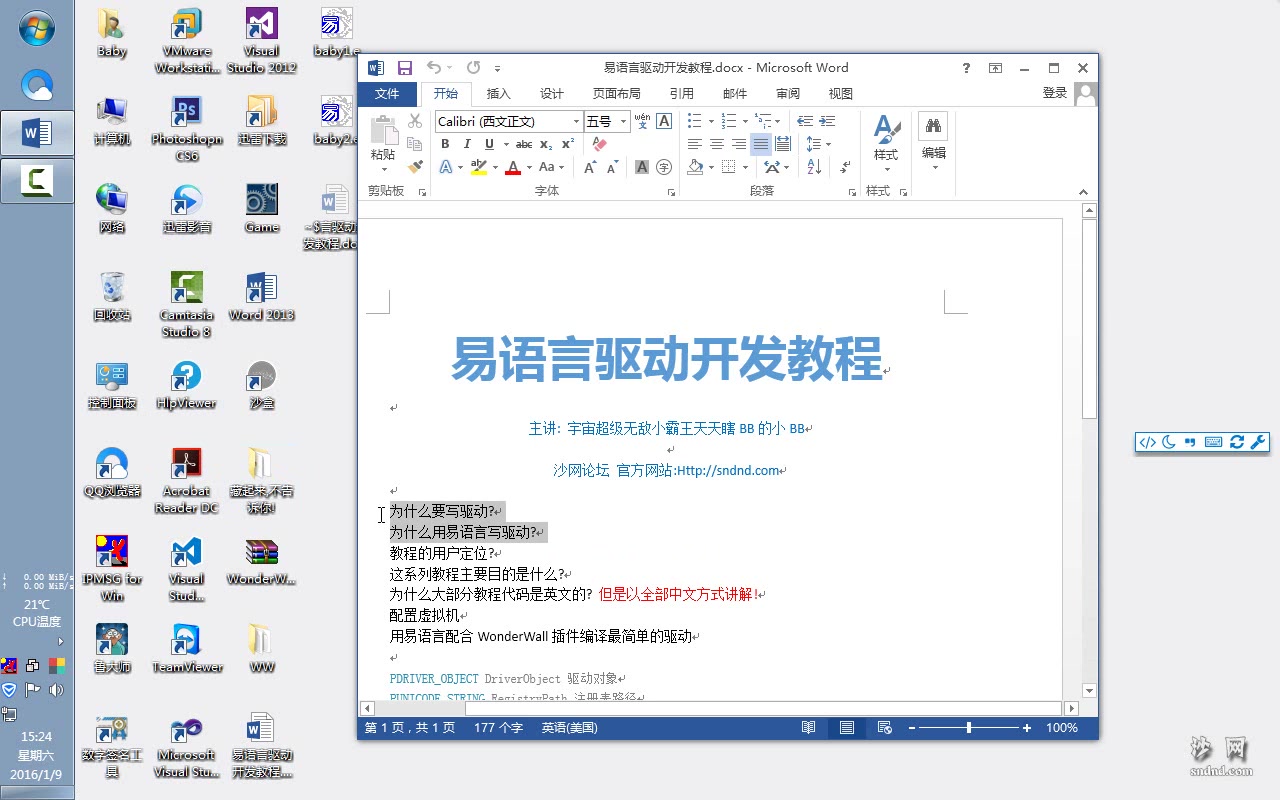Click the sort (排序) icon in Paragraph group
Viewport: 1280px width, 800px height.
[814, 167]
